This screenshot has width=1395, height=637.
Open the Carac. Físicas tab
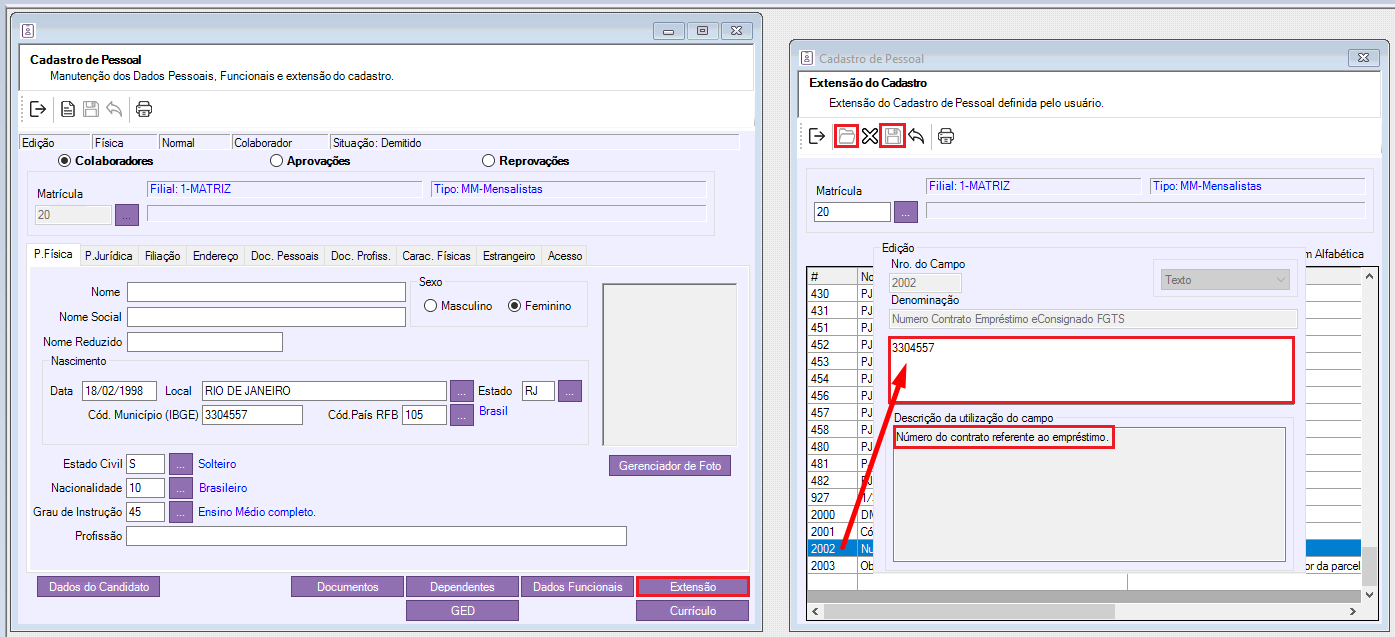[437, 256]
